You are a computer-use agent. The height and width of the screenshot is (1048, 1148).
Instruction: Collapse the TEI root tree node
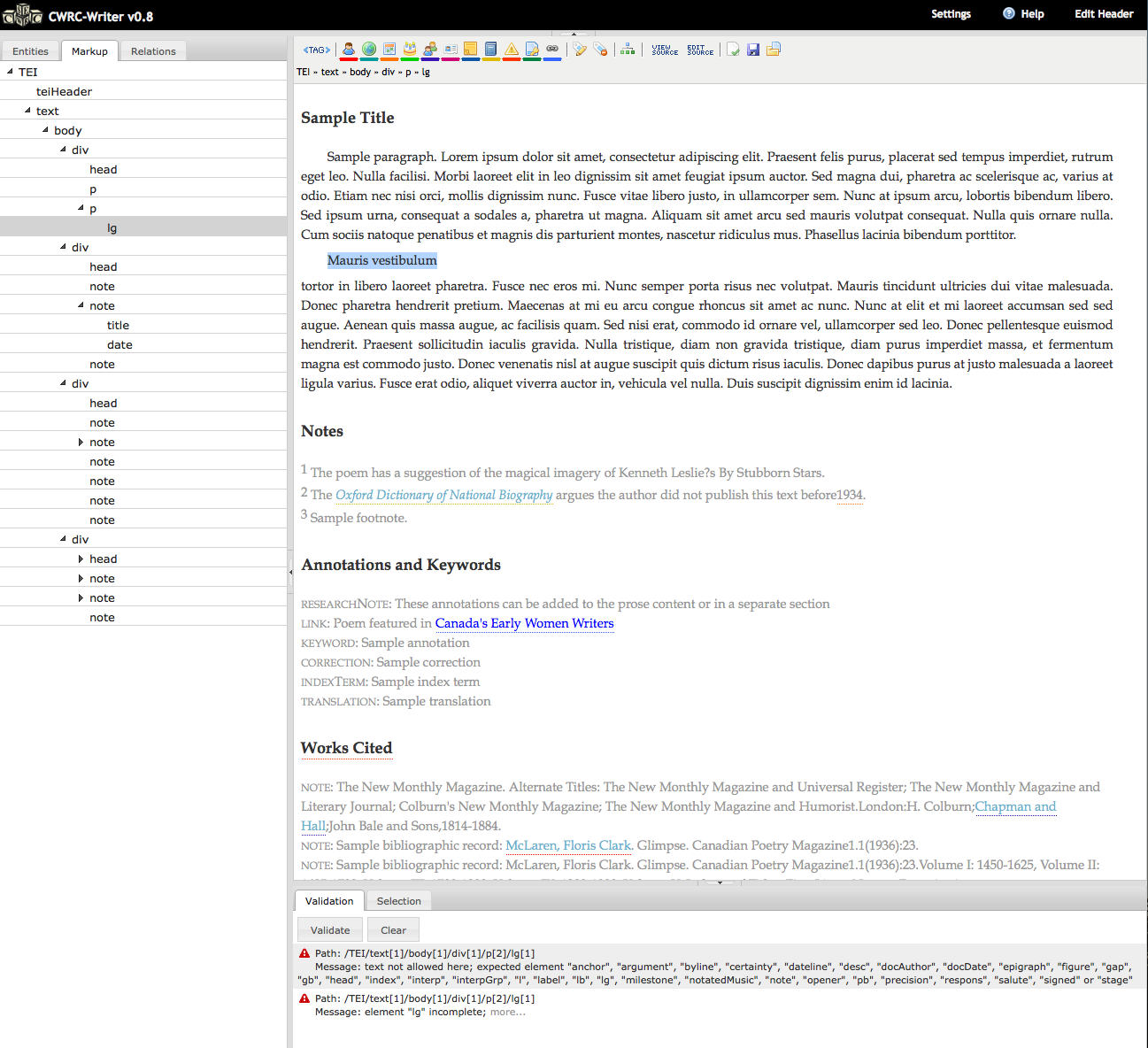pos(10,72)
